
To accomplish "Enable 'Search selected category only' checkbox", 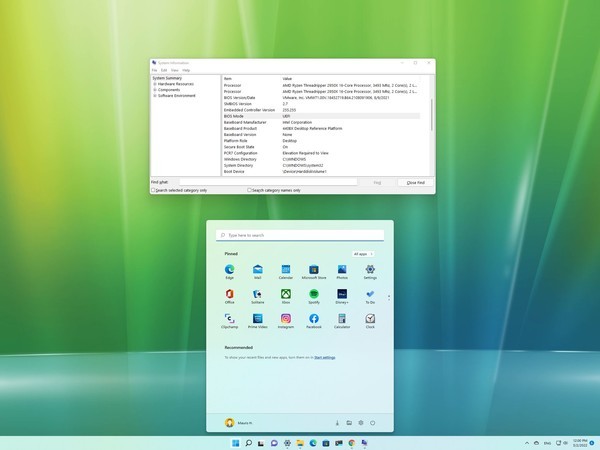I will pyautogui.click(x=153, y=189).
